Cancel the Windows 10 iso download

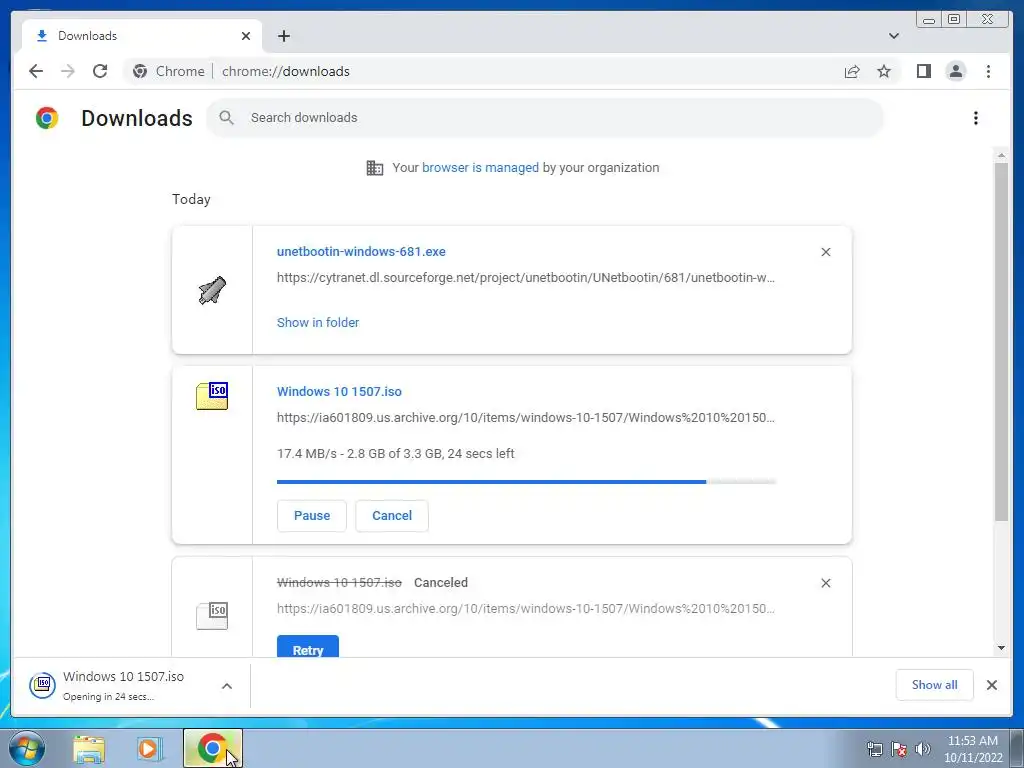point(392,516)
